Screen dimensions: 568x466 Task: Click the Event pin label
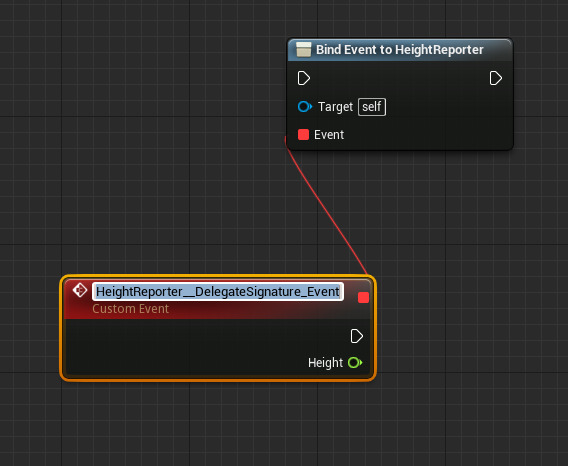pos(329,135)
